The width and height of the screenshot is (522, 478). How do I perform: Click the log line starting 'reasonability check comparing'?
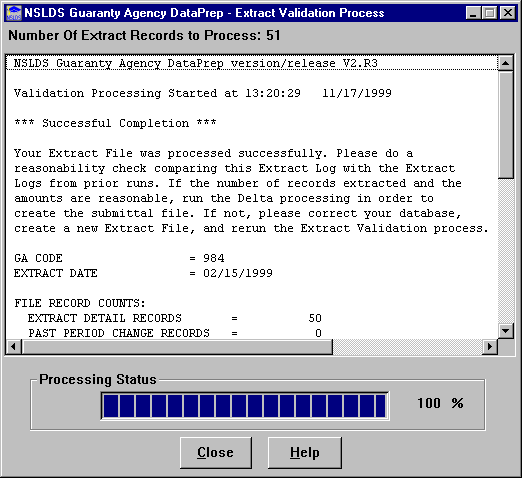[234, 168]
